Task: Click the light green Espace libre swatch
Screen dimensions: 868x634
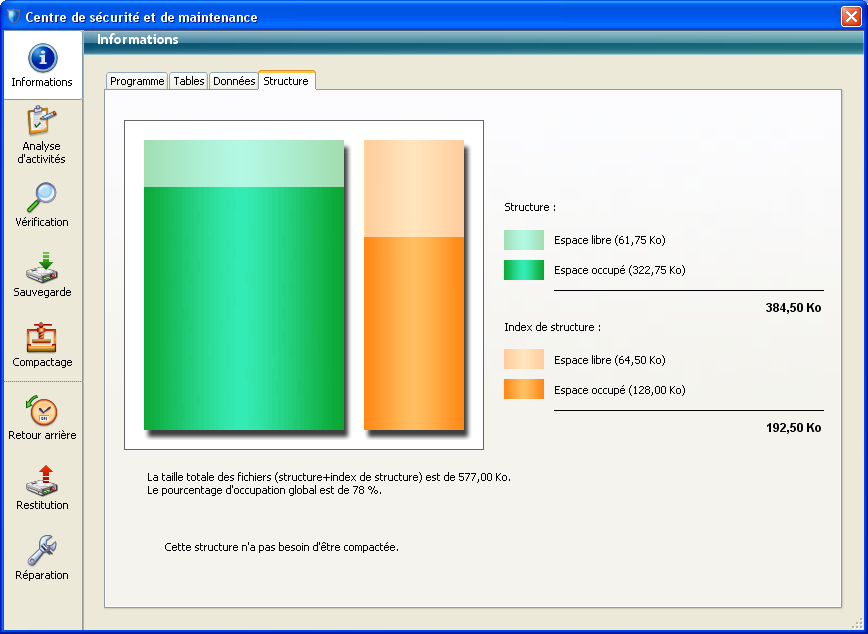Action: pos(524,240)
